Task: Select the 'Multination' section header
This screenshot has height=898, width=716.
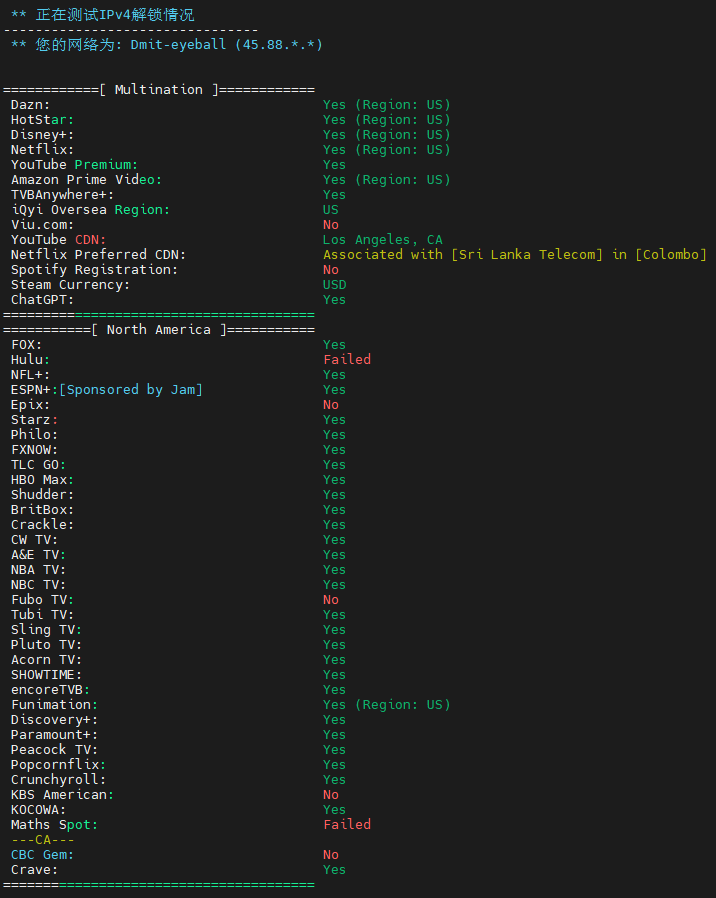Action: 159,90
